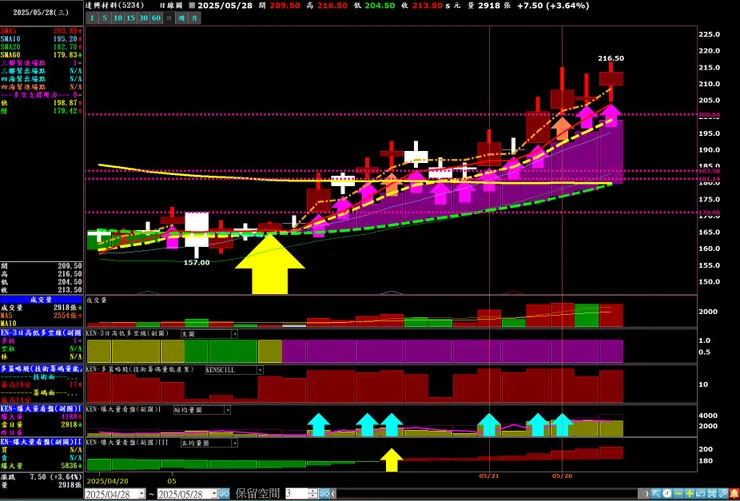This screenshot has width=740, height=501.
Task: Click the date label 2025/05/28(三)
Action: [41, 13]
